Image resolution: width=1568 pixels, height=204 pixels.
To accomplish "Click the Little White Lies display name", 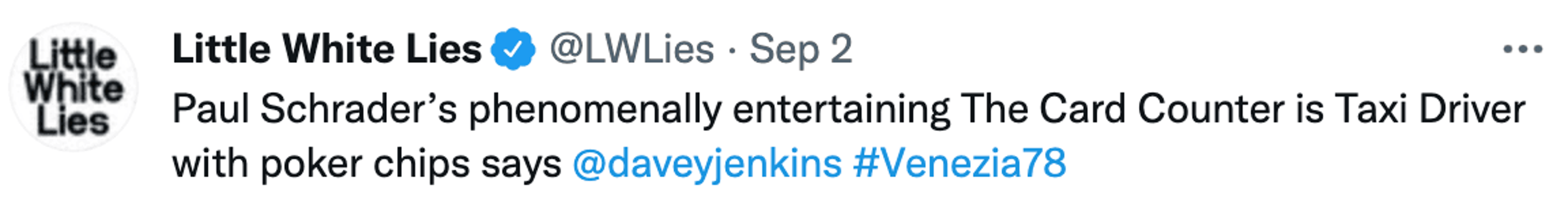I will [327, 49].
